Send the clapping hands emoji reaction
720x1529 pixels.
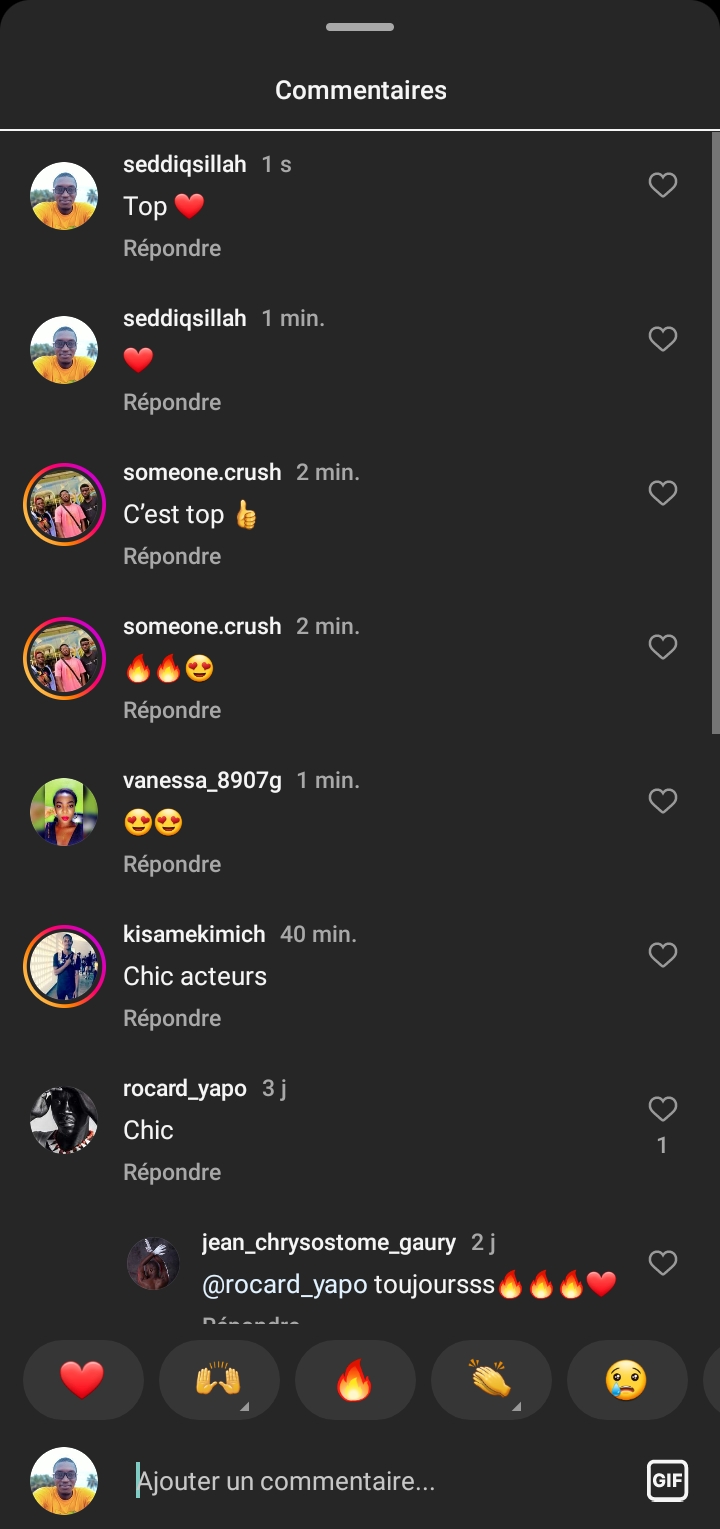(x=490, y=1380)
